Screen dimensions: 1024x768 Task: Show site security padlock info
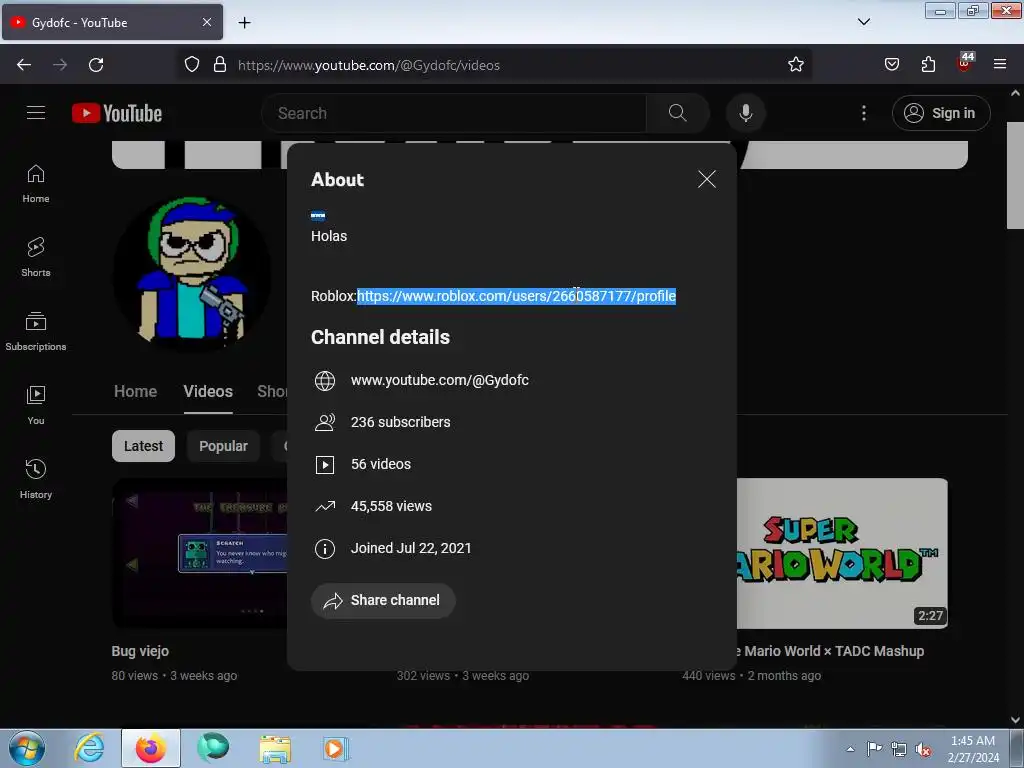(220, 65)
